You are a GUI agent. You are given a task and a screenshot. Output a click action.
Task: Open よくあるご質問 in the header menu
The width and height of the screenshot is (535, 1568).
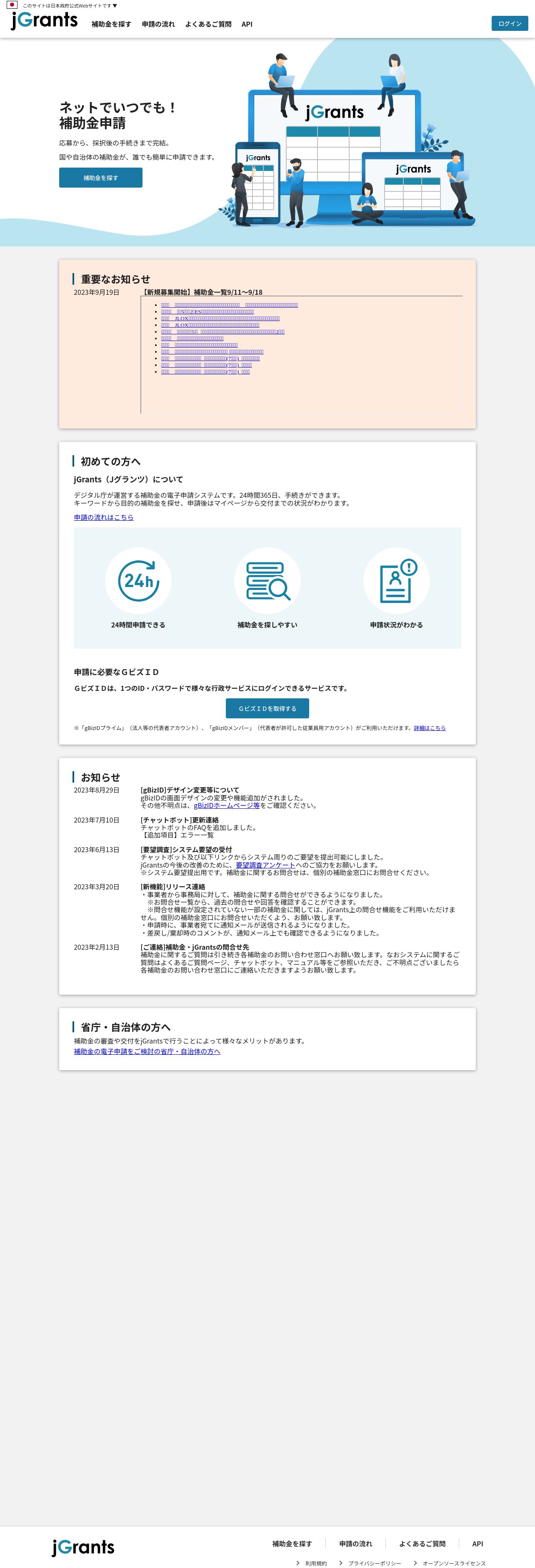(208, 24)
